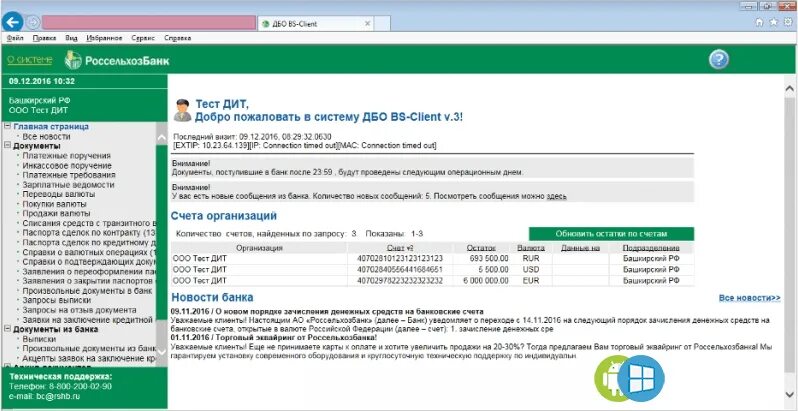Image resolution: width=798 pixels, height=411 pixels.
Task: Select account 40702810123123123123 row
Action: 433,258
